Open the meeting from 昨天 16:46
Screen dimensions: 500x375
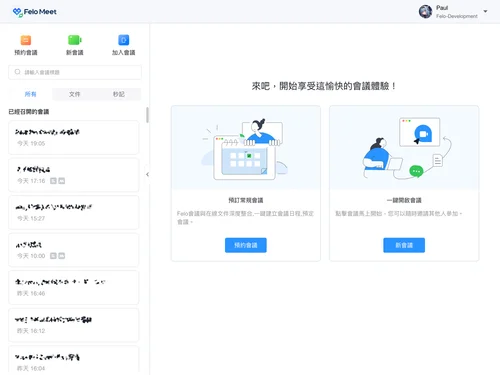[x=74, y=288]
